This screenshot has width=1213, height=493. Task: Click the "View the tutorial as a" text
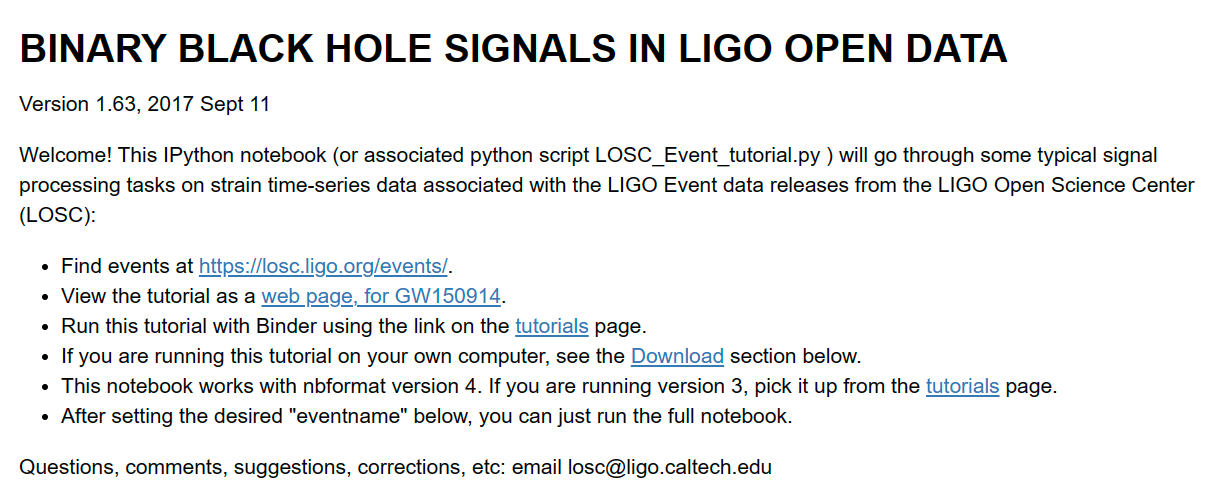click(x=158, y=296)
